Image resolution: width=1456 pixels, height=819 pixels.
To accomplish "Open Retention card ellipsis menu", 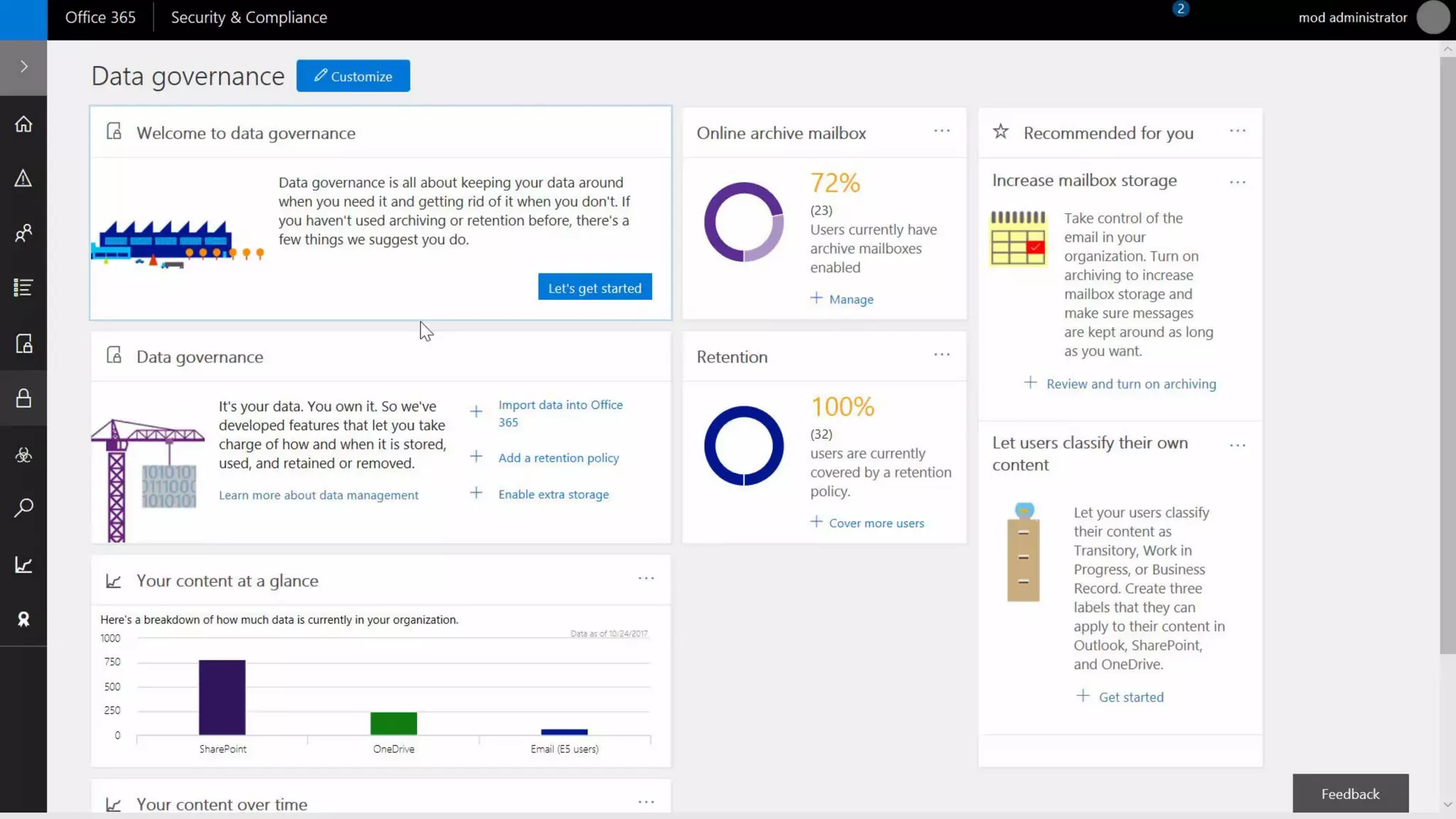I will tap(942, 355).
